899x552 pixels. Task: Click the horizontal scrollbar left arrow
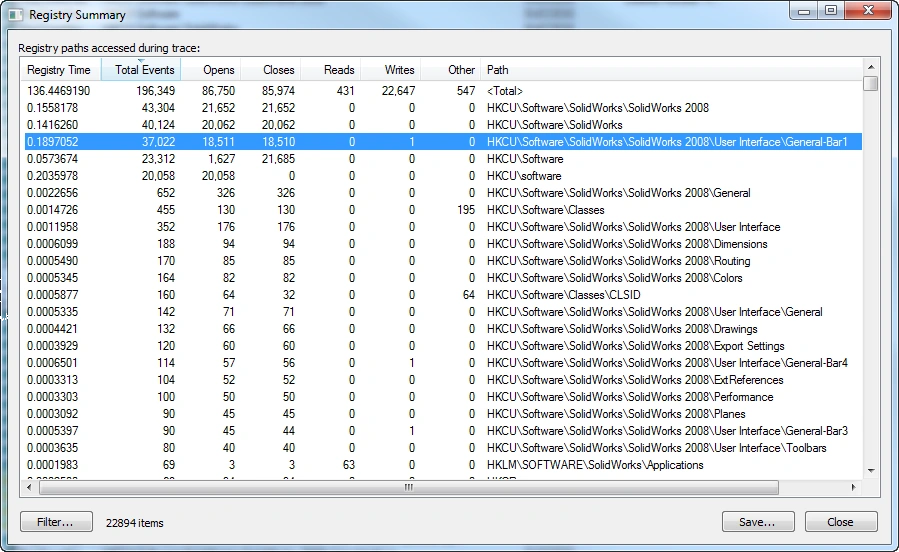(29, 487)
